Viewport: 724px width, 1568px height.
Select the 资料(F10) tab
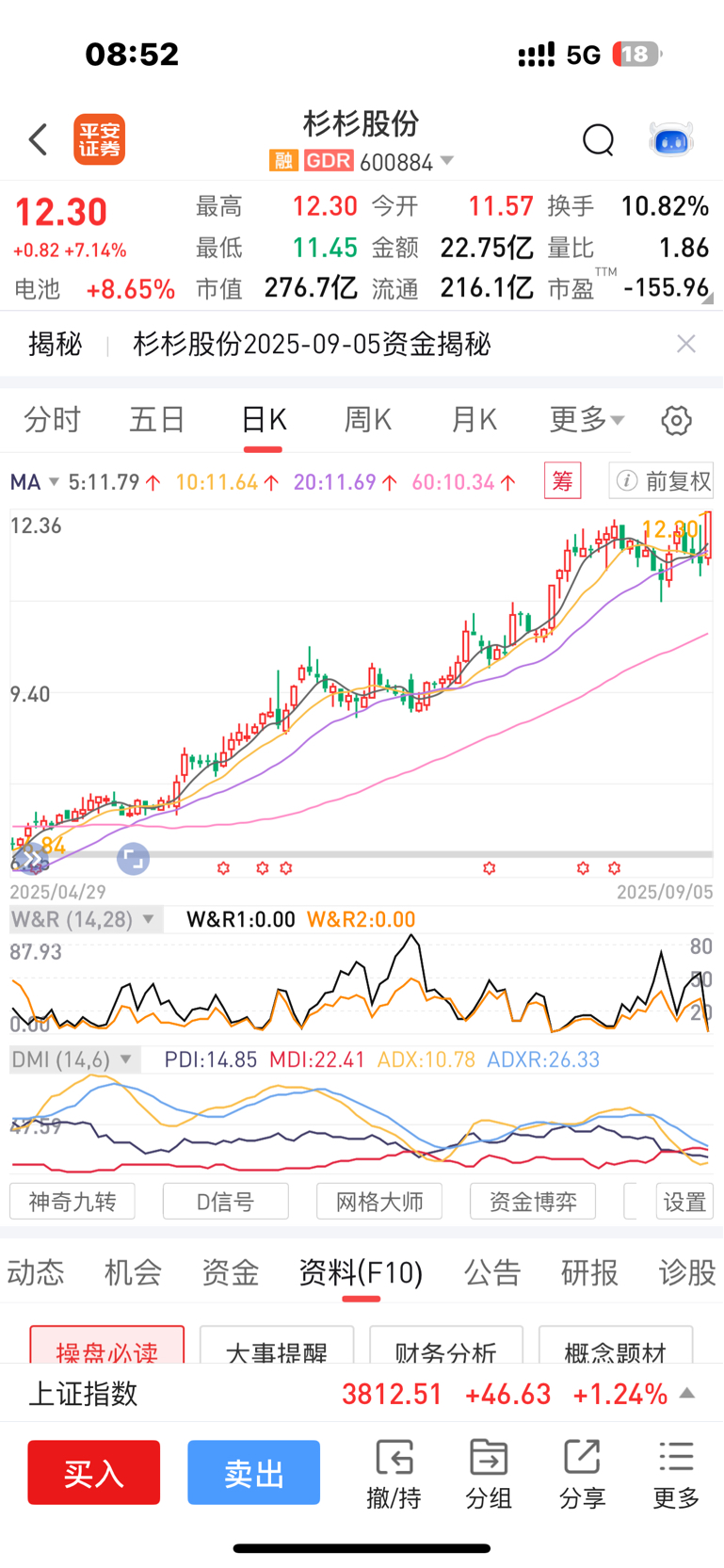pos(361,1273)
